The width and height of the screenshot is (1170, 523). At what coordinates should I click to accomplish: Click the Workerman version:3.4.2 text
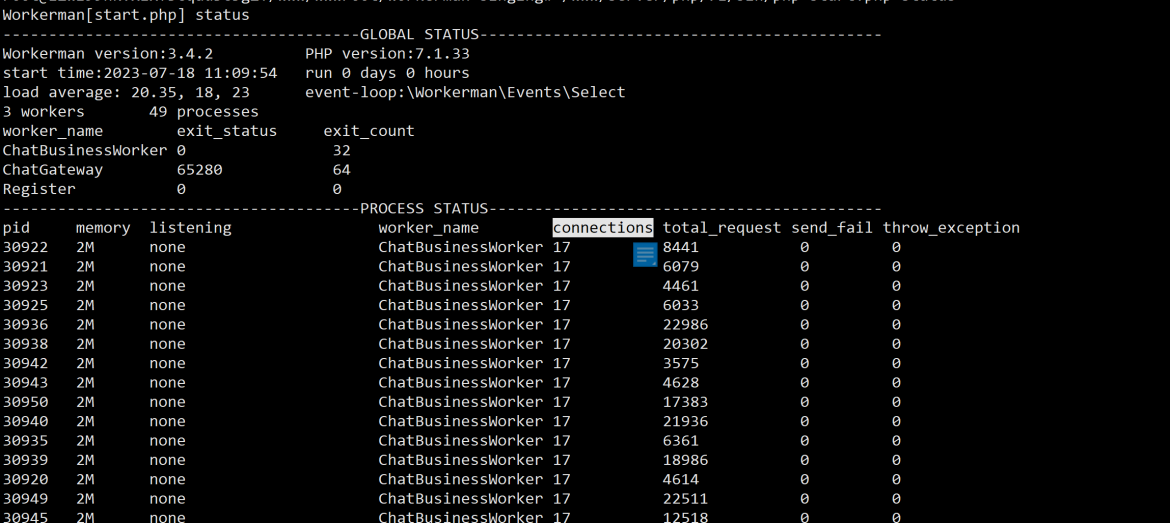click(108, 54)
